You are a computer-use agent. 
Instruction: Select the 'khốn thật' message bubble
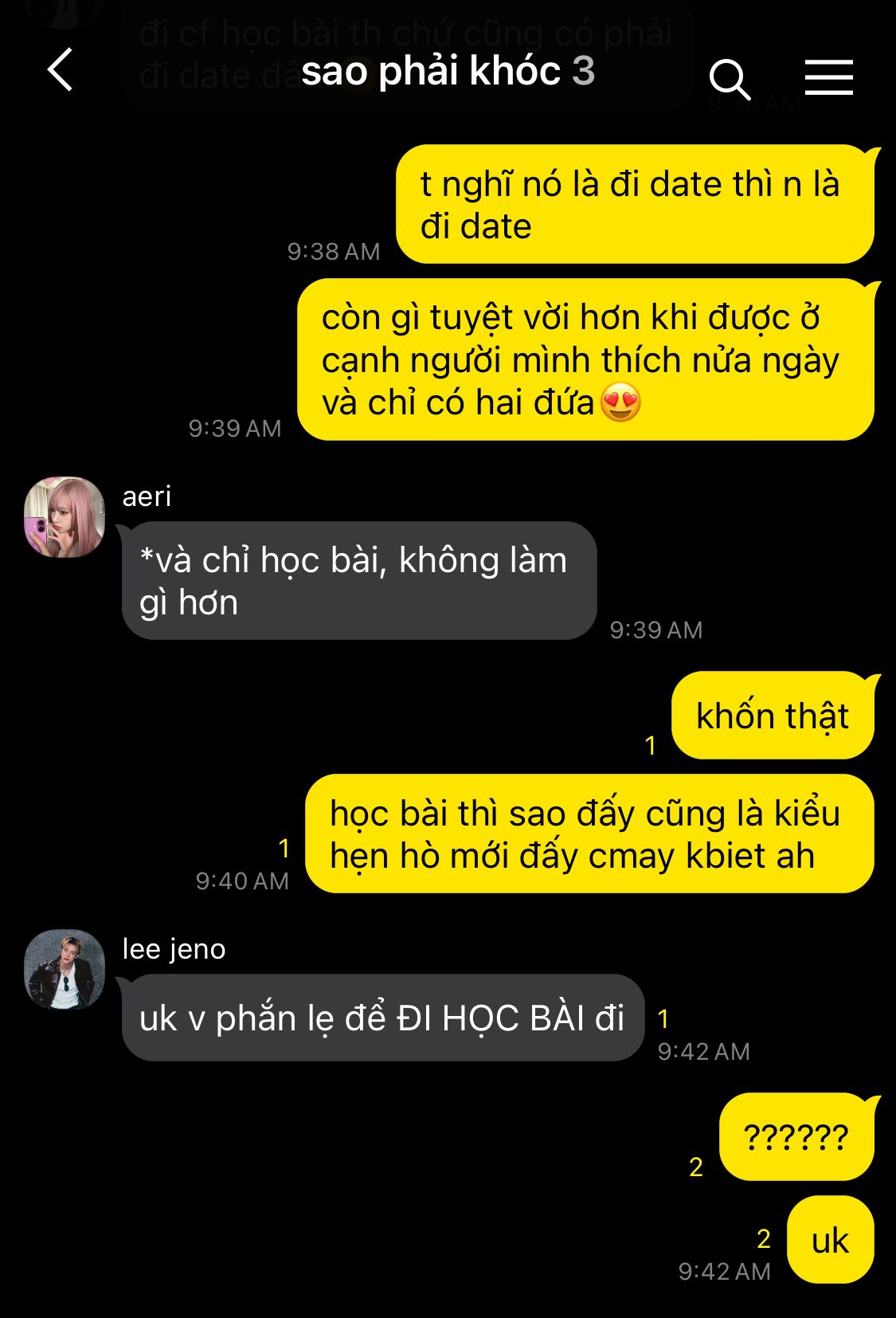pos(773,716)
